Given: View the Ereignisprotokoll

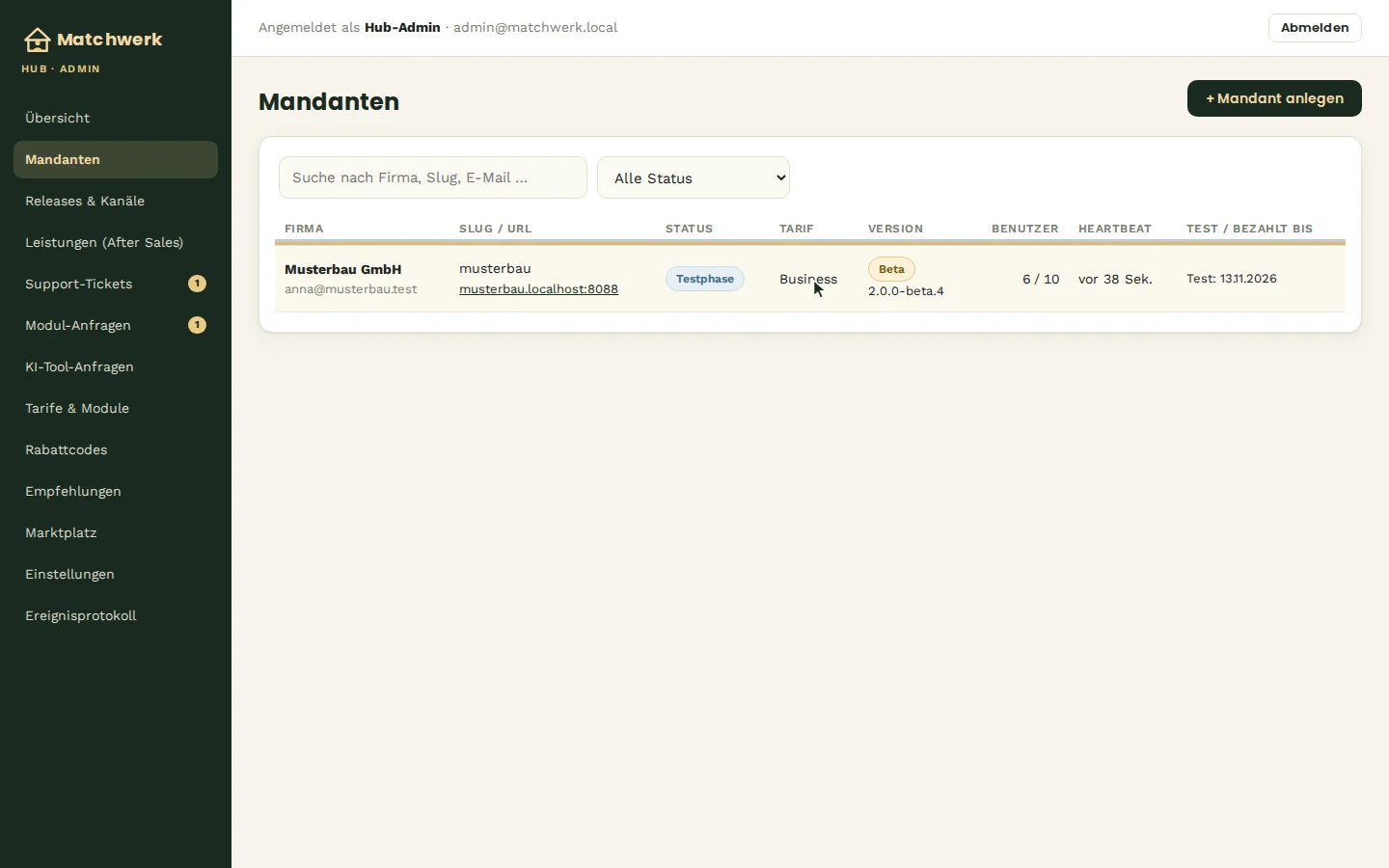Looking at the screenshot, I should click(x=116, y=615).
